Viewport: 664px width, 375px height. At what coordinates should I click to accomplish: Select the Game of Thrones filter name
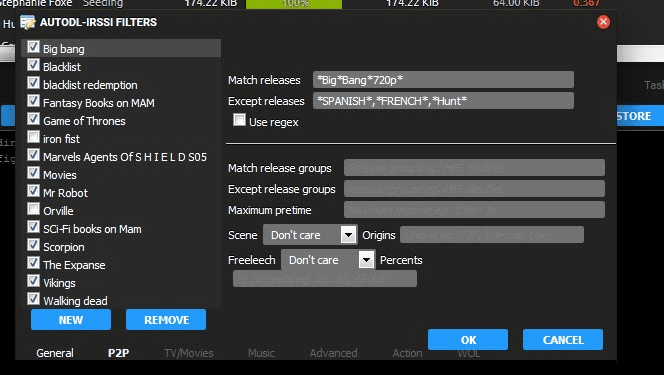click(x=84, y=121)
